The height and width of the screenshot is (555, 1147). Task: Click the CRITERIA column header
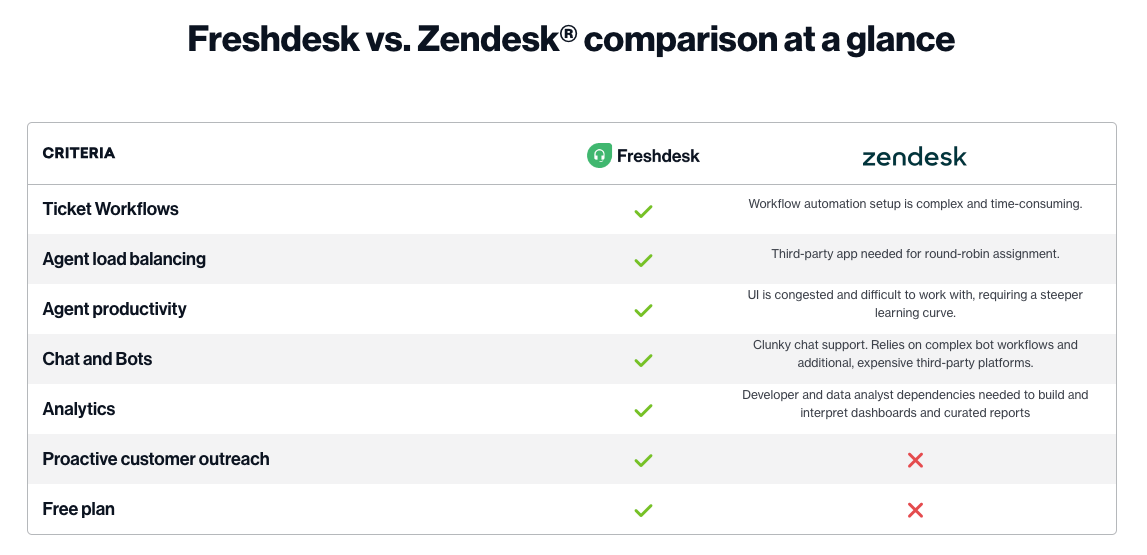(78, 153)
